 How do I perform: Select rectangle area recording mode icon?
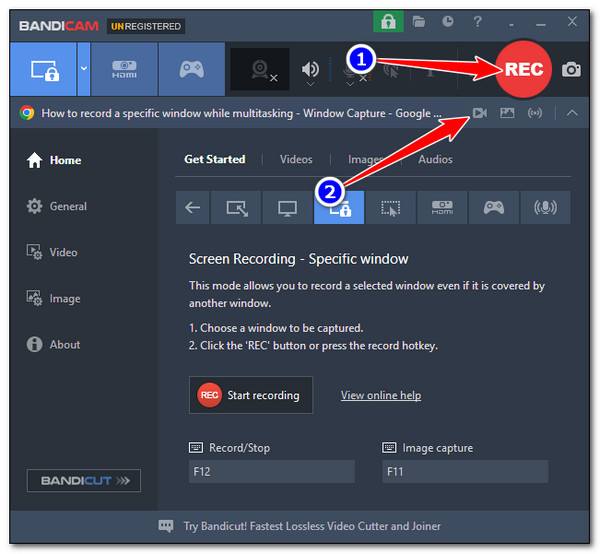[x=236, y=207]
